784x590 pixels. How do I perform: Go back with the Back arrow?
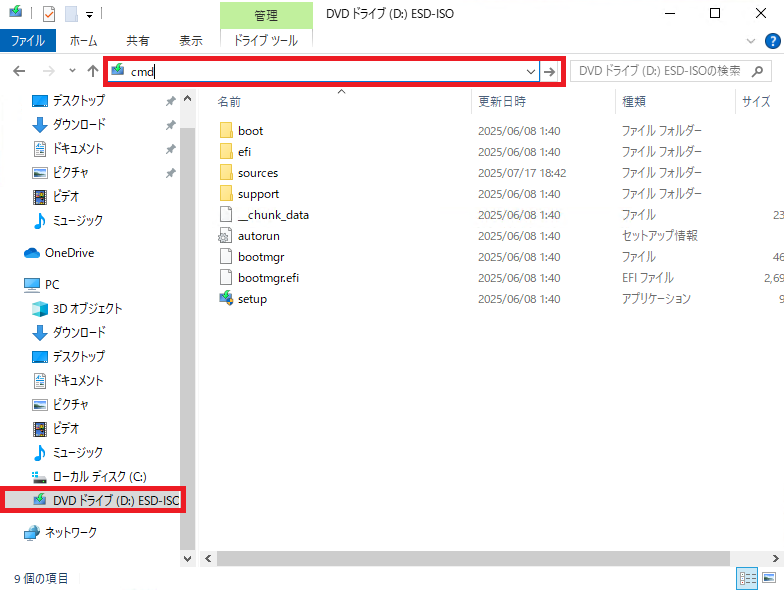pyautogui.click(x=19, y=71)
